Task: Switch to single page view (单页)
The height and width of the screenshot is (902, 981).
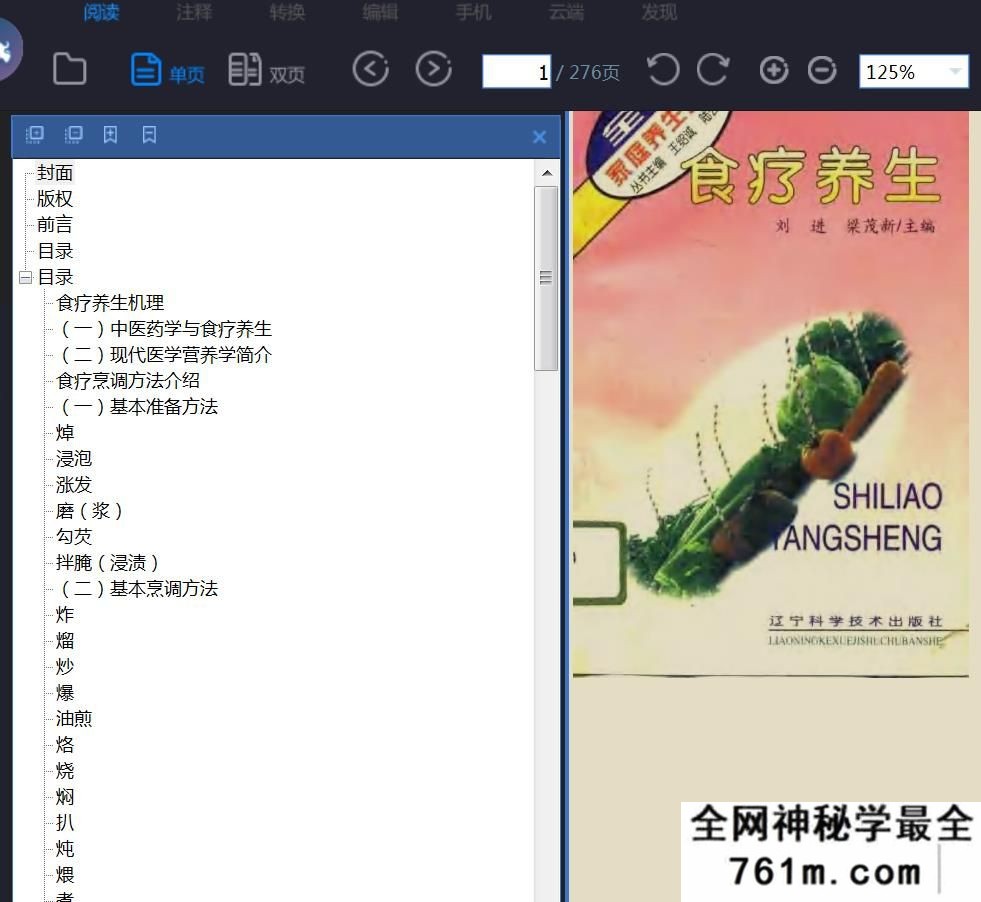Action: click(x=168, y=69)
